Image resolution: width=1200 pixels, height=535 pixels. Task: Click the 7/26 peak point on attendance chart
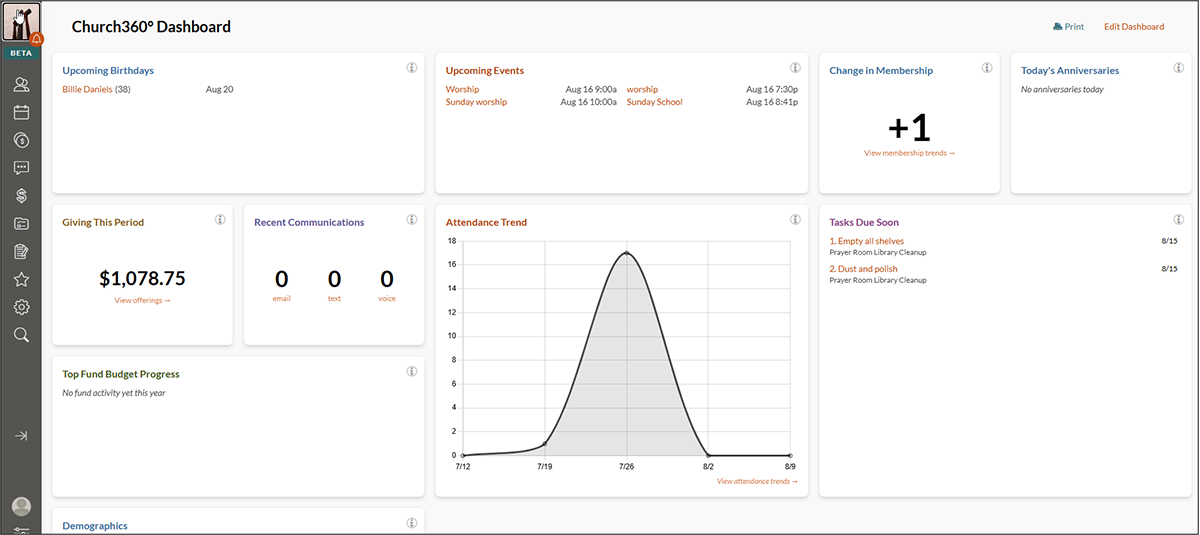coord(627,253)
